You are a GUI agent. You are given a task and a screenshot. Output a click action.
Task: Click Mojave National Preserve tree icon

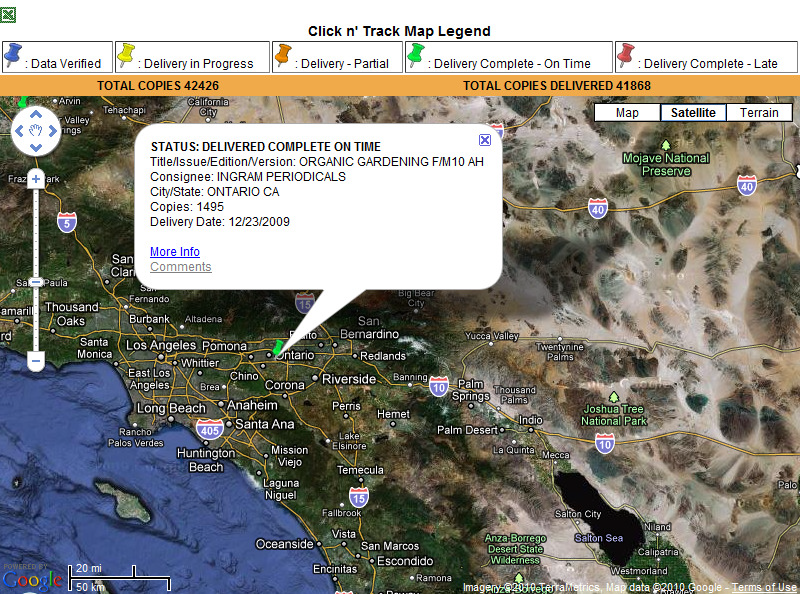[666, 145]
